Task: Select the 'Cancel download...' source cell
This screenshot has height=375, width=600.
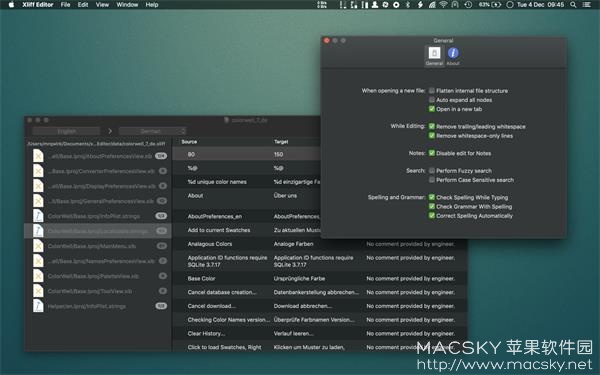Action: click(212, 306)
